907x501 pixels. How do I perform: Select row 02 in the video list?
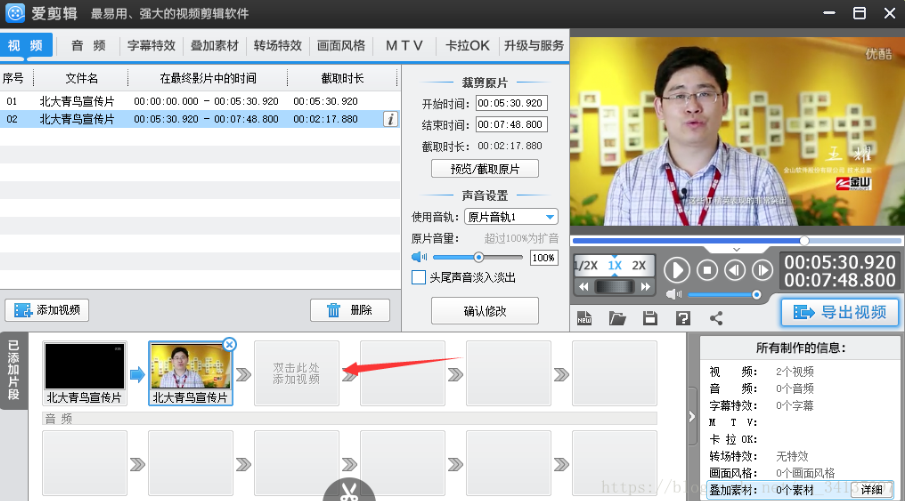[x=200, y=119]
